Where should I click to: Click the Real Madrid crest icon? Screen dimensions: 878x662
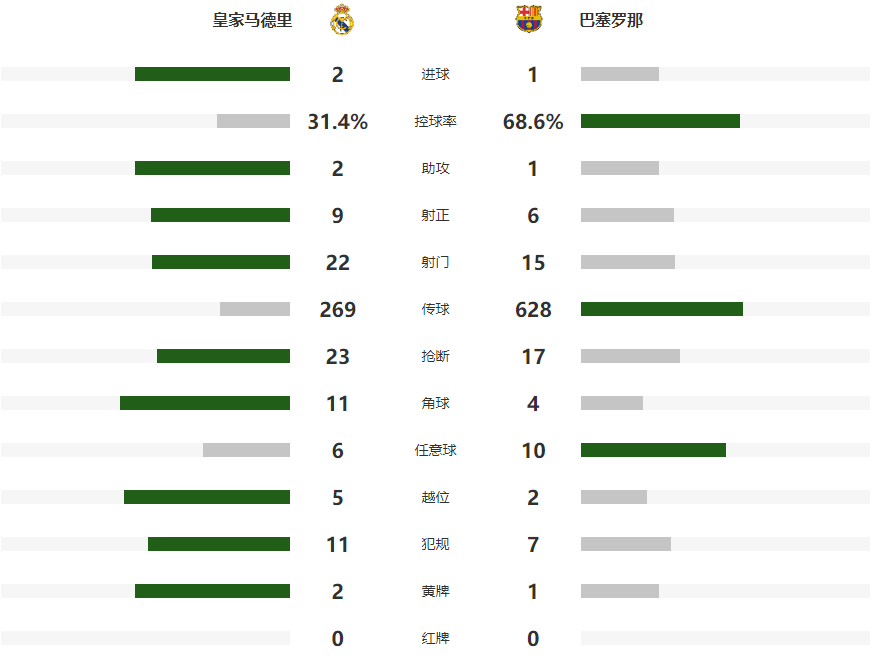click(x=342, y=20)
